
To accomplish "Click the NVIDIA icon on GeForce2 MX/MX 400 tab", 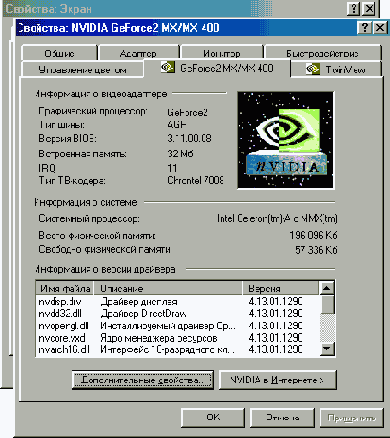I will (x=168, y=68).
